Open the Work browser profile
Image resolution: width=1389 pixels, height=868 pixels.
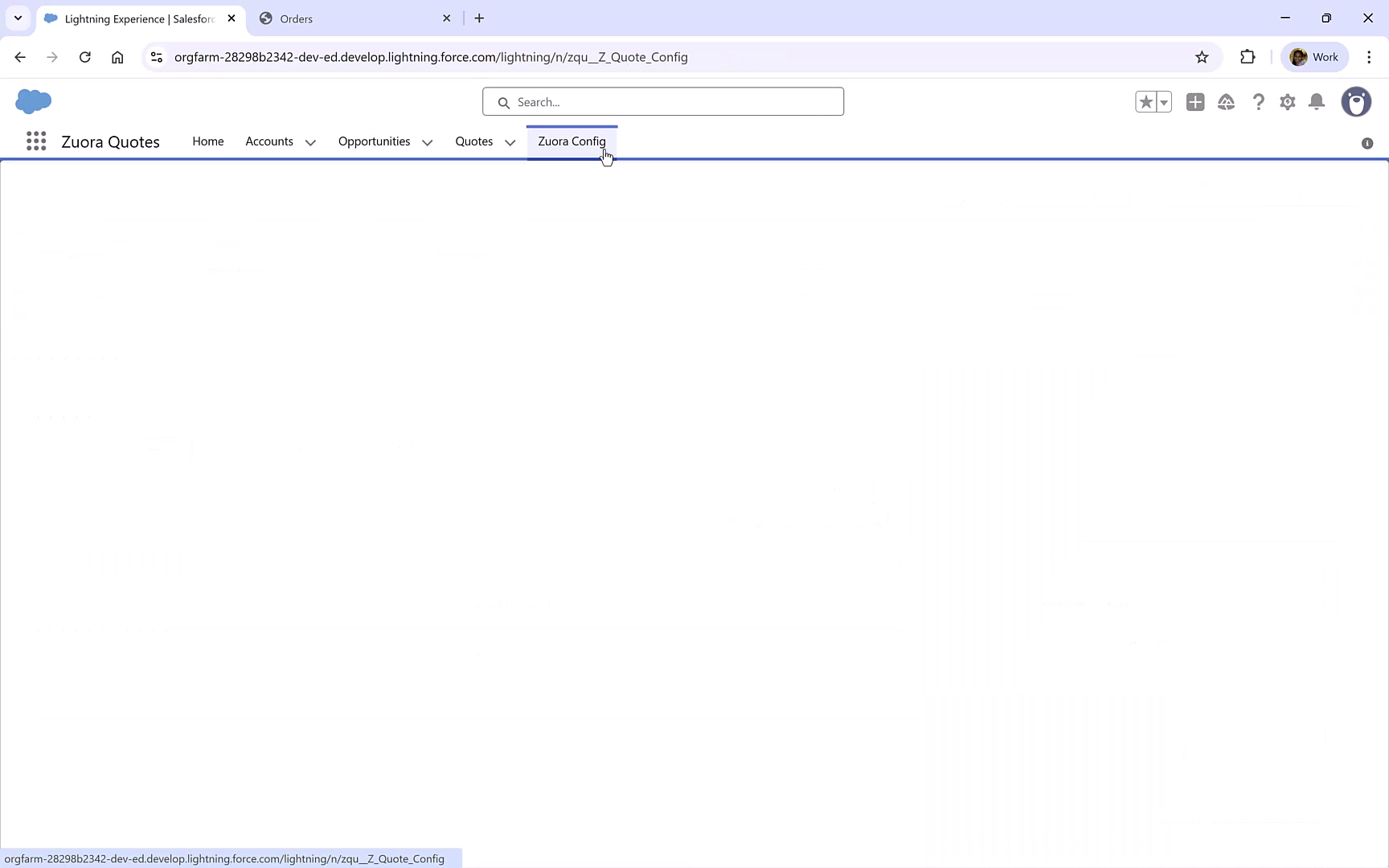tap(1315, 56)
